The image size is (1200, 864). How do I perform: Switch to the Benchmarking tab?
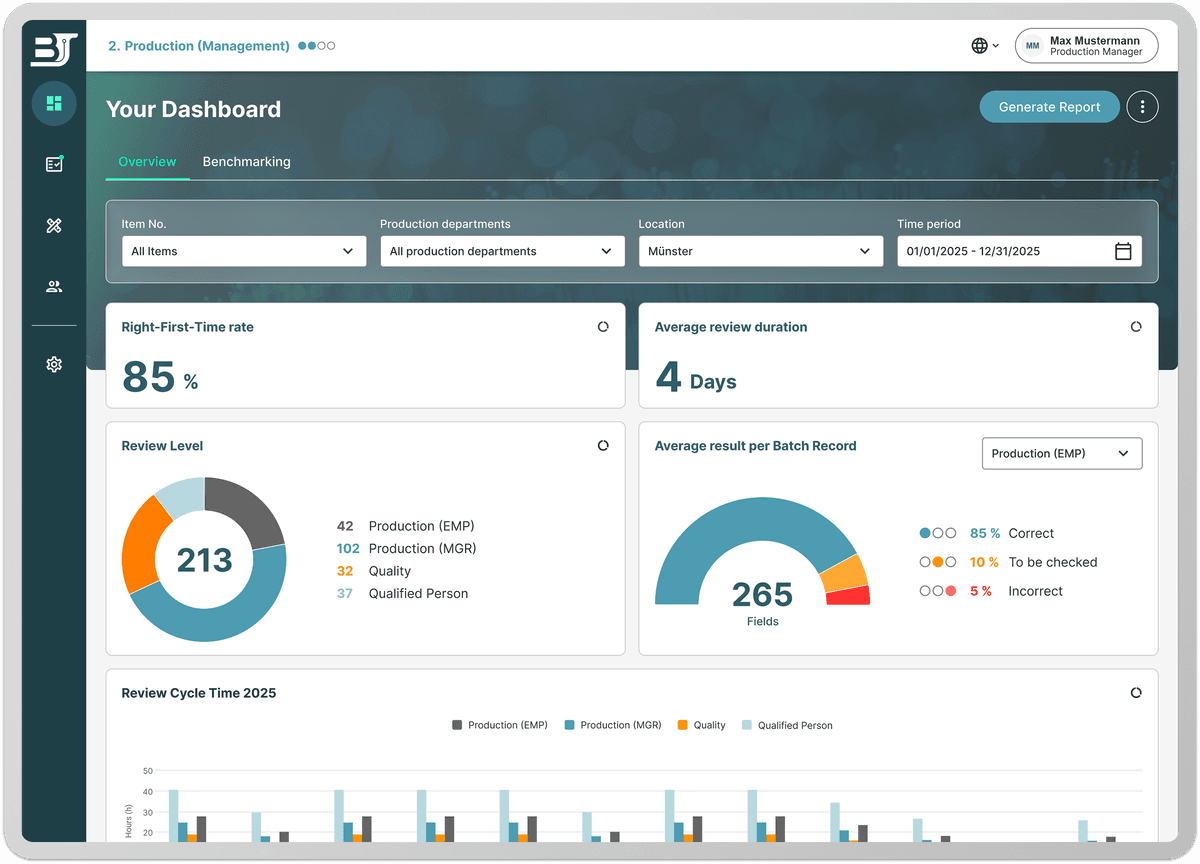[246, 162]
